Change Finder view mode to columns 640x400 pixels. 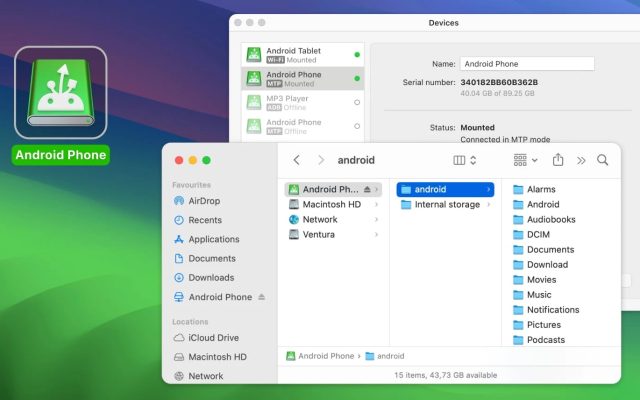pyautogui.click(x=464, y=160)
